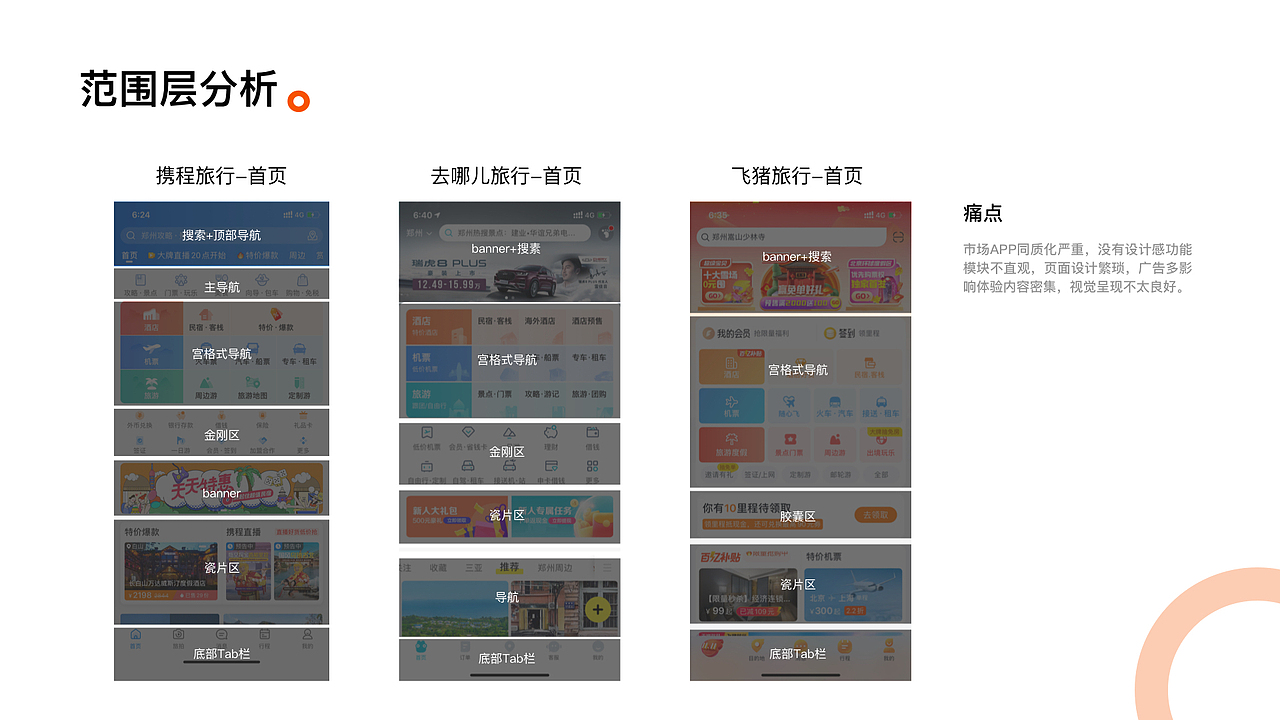This screenshot has height=720, width=1280.
Task: Open the Ctrip 机票 flight grid tile
Action: click(151, 353)
